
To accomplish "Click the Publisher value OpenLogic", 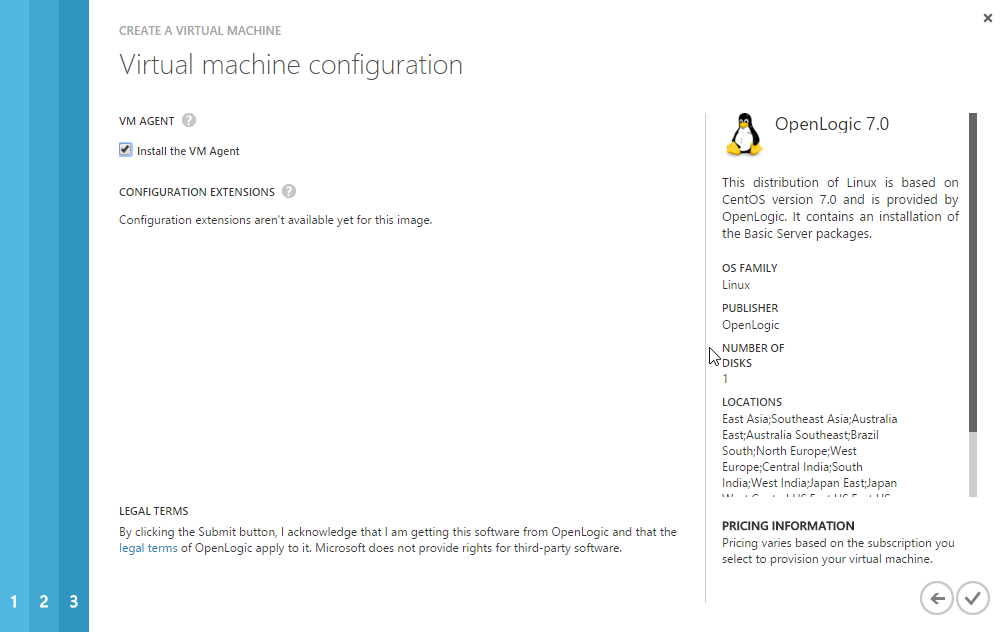I will 750,325.
